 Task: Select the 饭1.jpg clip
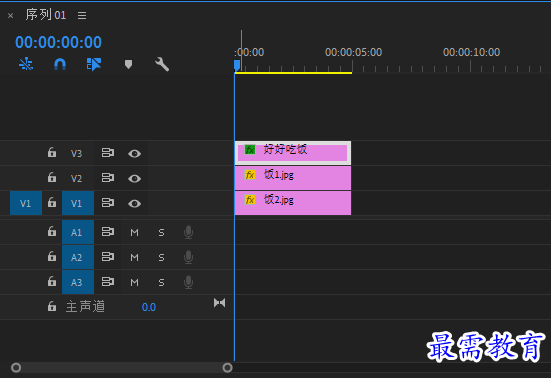coord(293,178)
